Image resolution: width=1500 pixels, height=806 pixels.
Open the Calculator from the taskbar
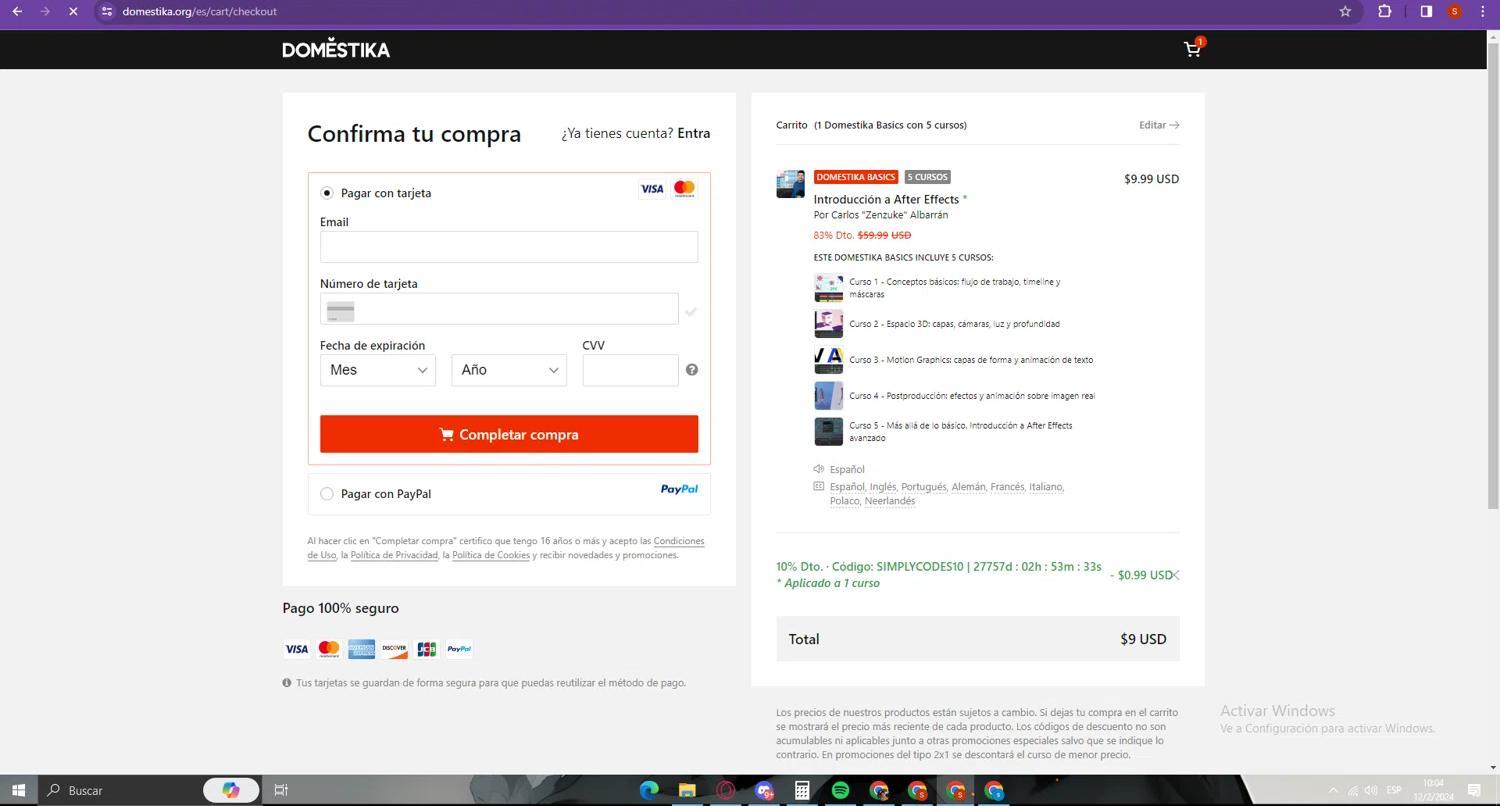[x=802, y=790]
